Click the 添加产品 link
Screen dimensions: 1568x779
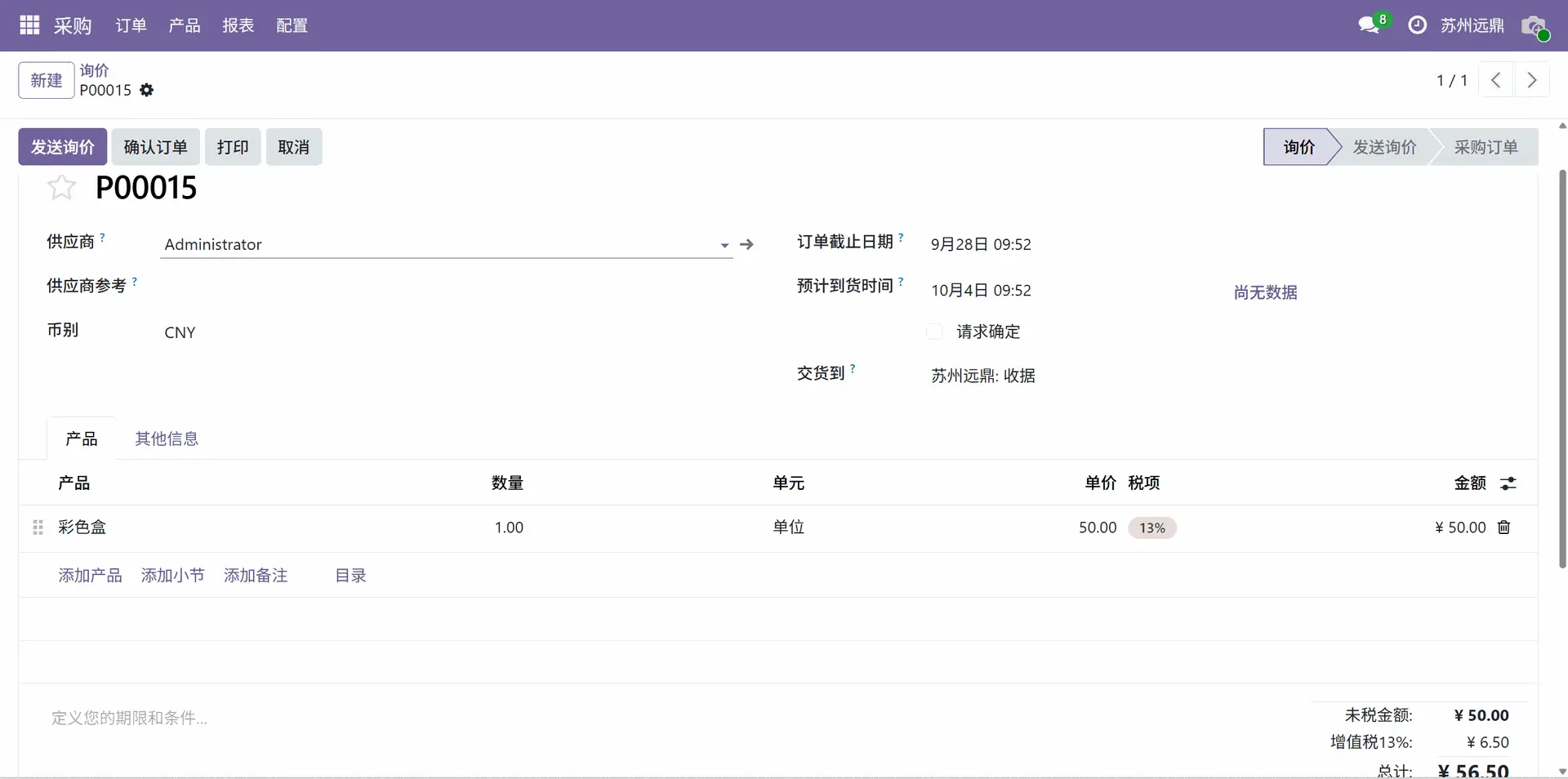click(90, 576)
